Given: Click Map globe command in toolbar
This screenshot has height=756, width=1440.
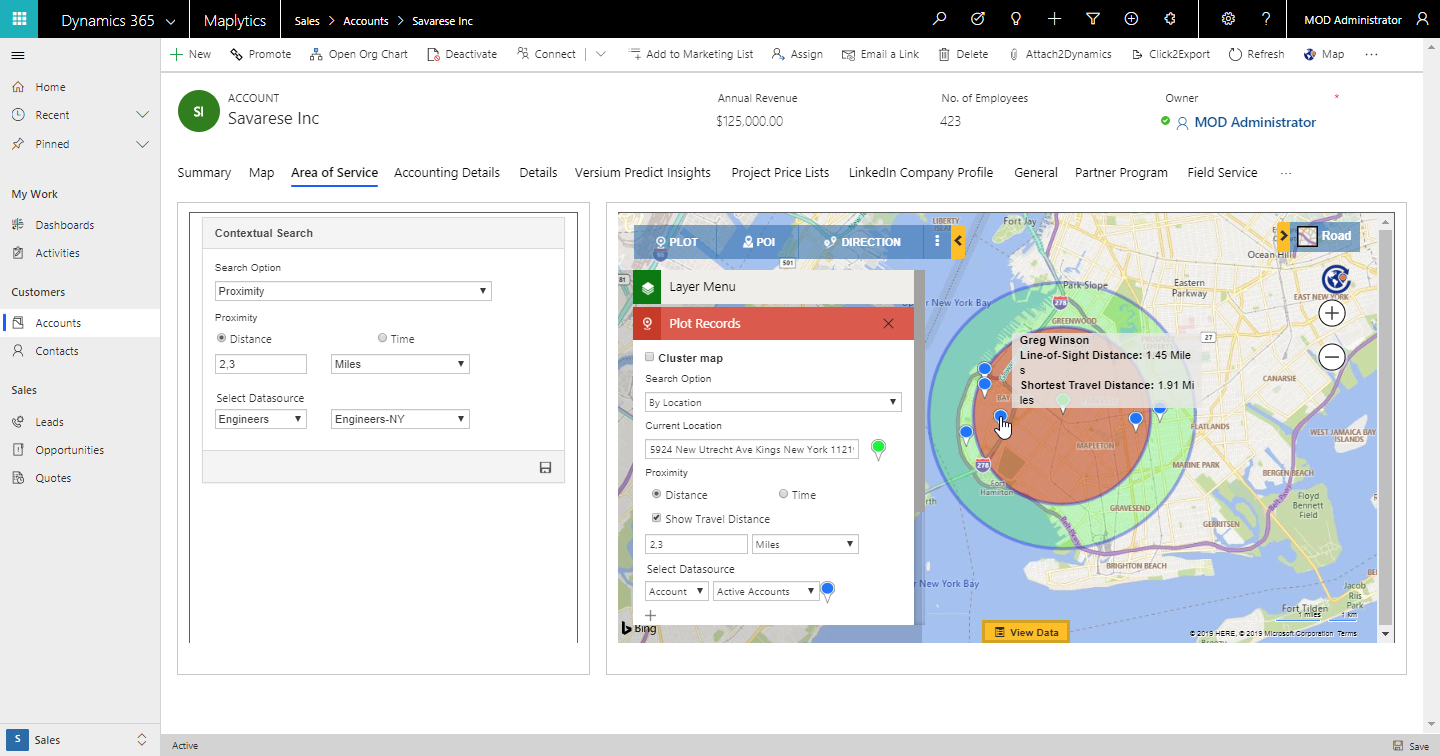Looking at the screenshot, I should (x=1324, y=54).
